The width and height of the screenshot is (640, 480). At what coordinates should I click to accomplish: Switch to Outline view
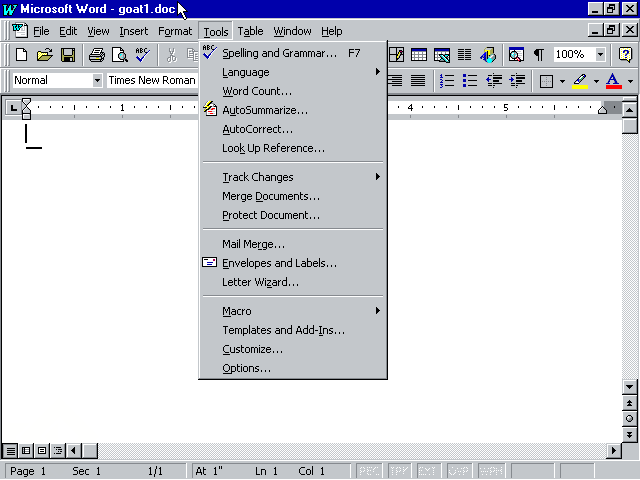coord(58,451)
